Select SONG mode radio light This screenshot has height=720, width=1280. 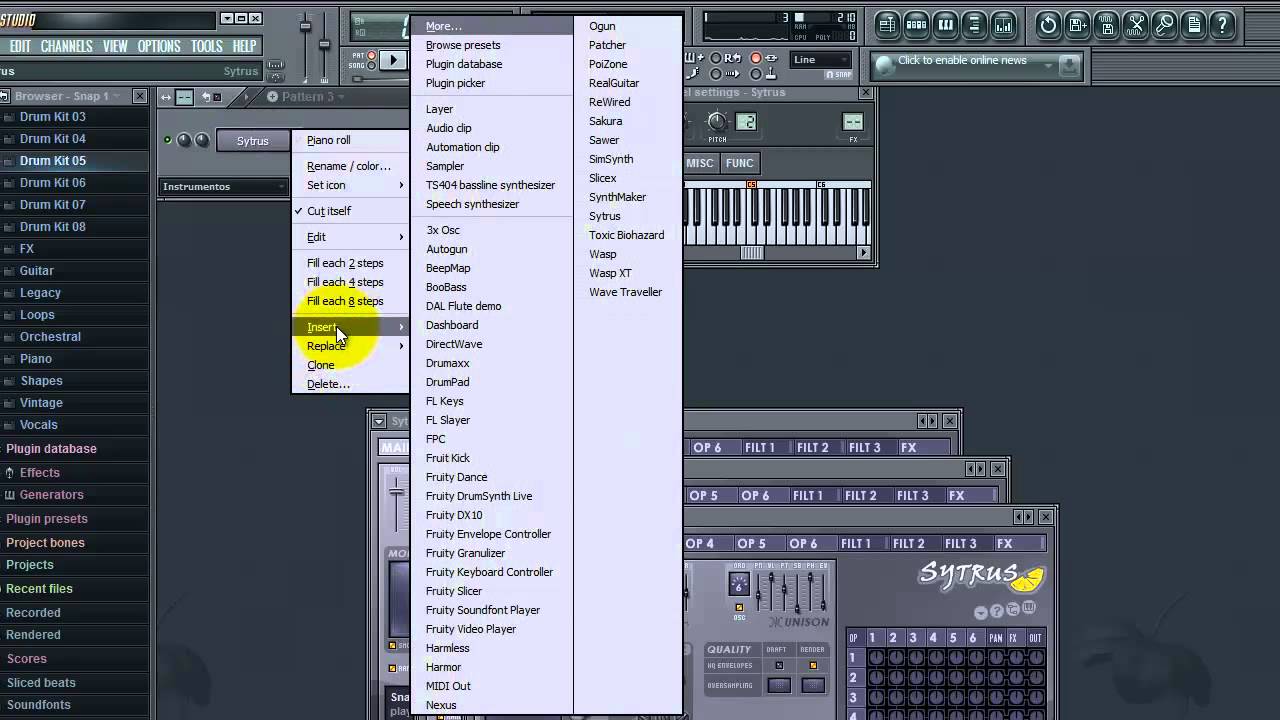pos(372,65)
